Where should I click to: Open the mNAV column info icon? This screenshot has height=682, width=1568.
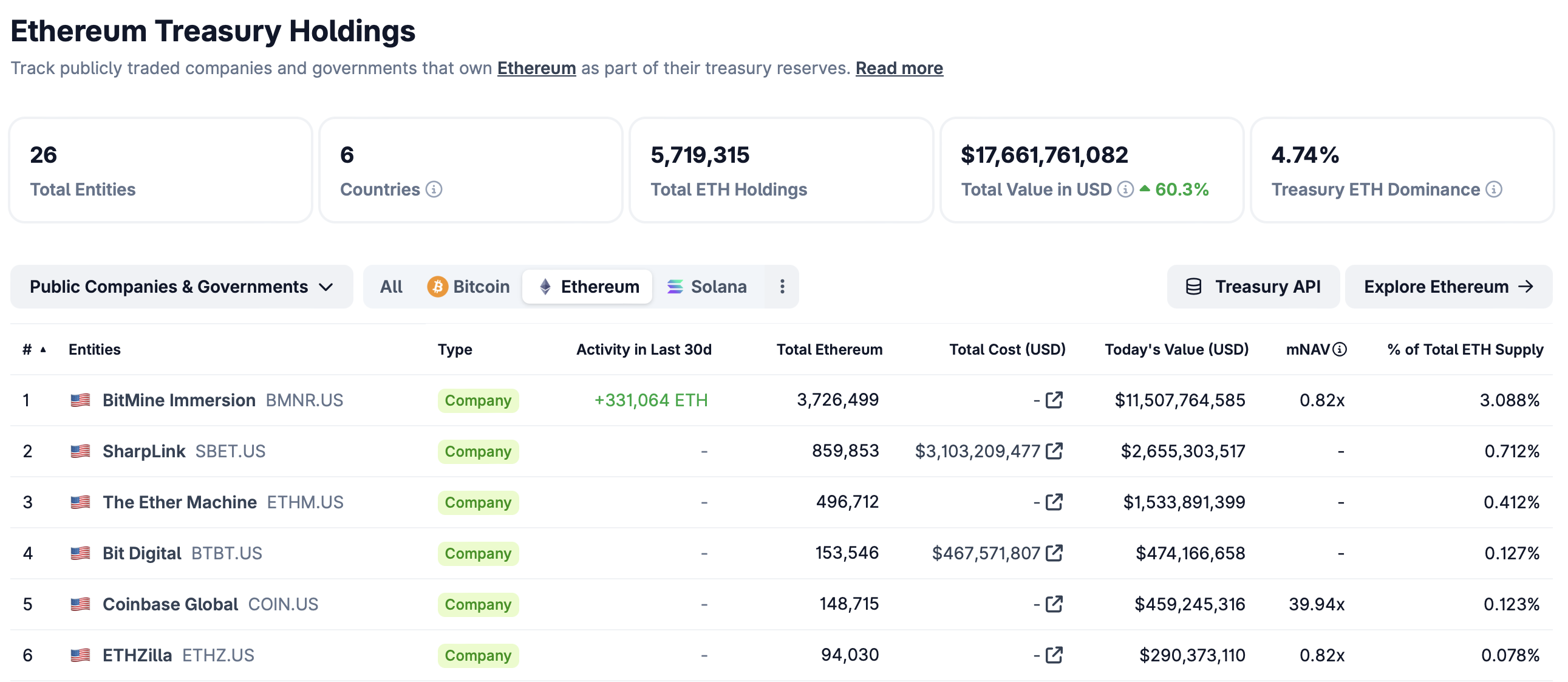pos(1339,349)
